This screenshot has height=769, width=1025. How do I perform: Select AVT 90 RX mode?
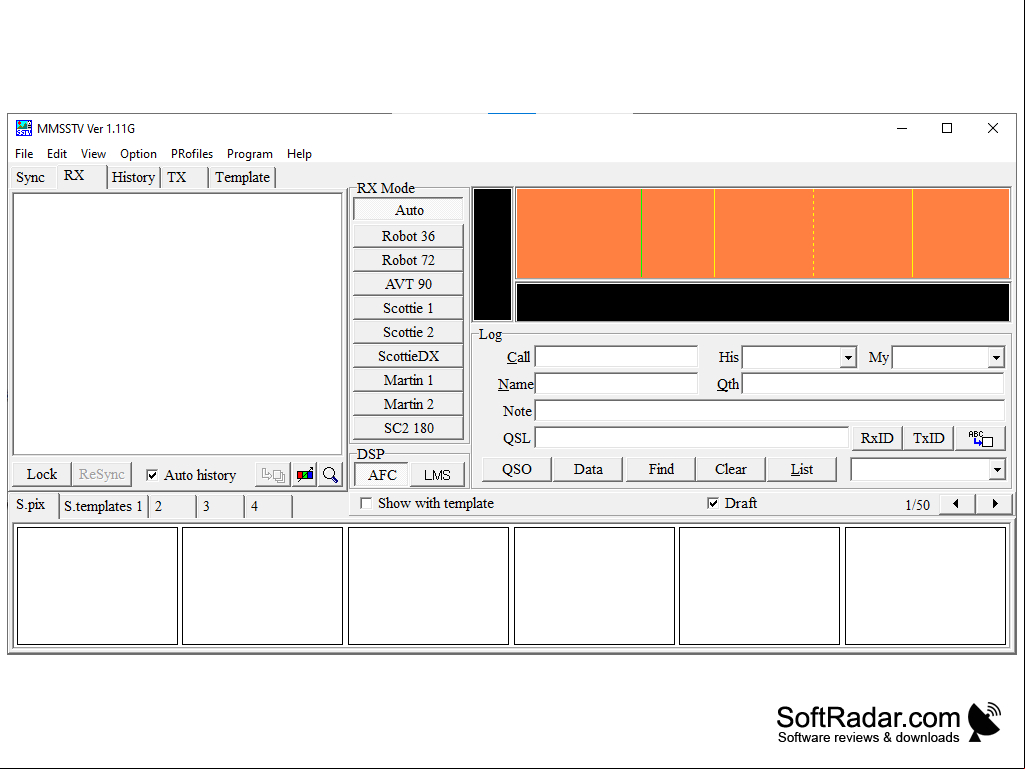409,284
